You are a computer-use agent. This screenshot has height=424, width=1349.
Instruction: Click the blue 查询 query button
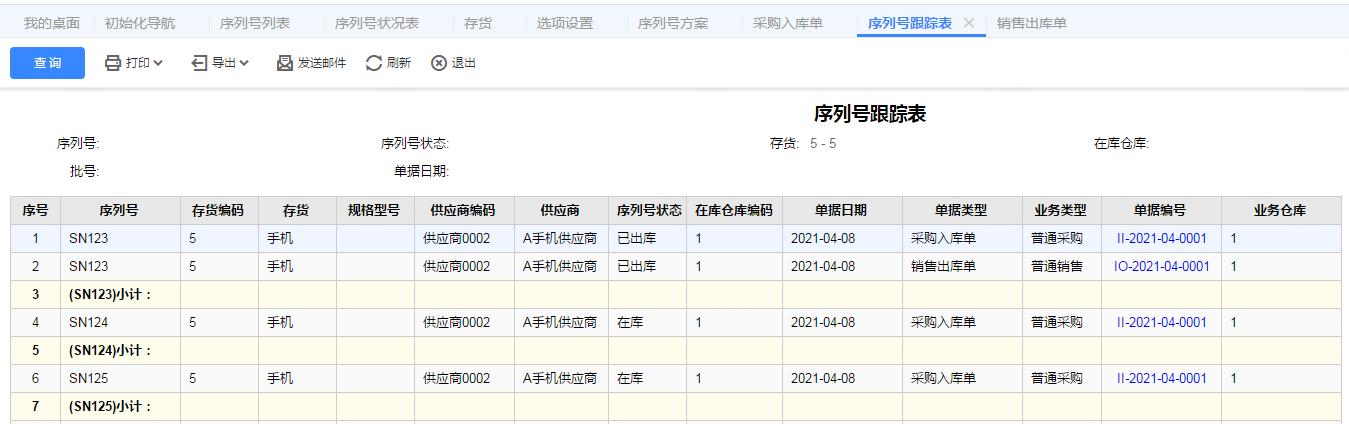47,63
